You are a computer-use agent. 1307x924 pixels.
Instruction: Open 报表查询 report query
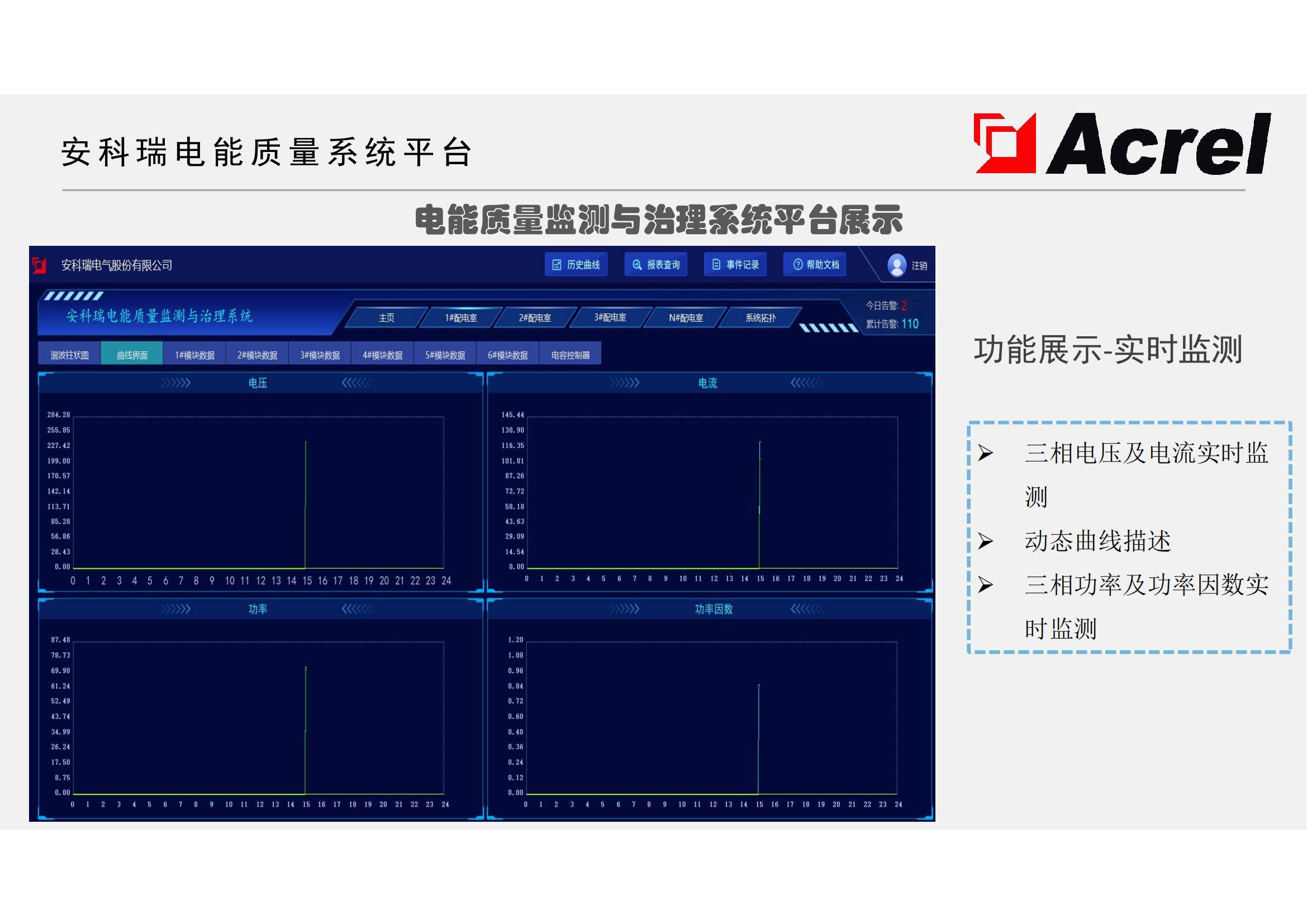(656, 265)
